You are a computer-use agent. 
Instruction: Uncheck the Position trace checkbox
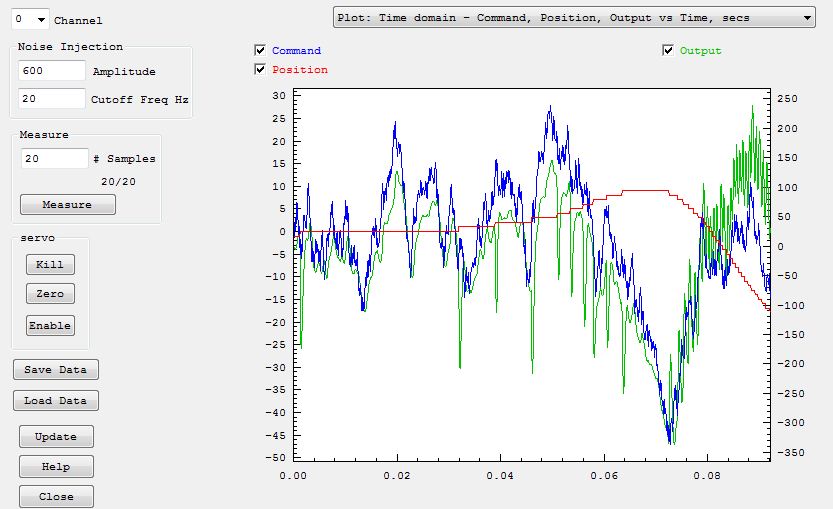click(261, 69)
